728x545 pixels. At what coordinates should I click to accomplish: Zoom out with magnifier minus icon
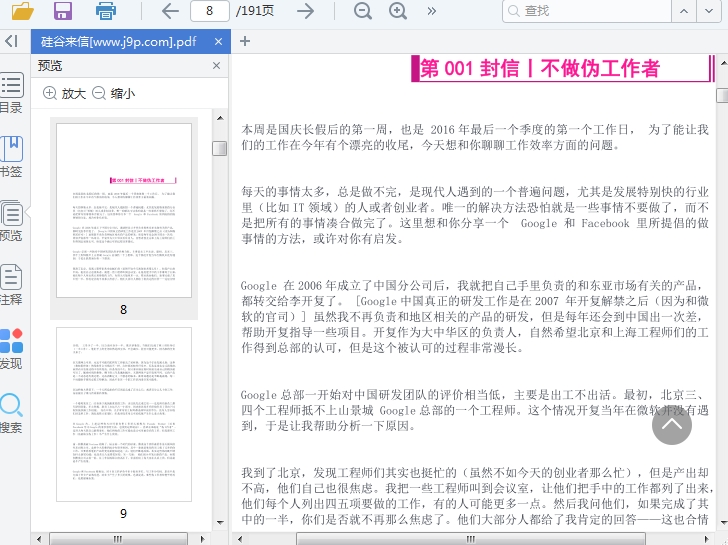coord(362,11)
